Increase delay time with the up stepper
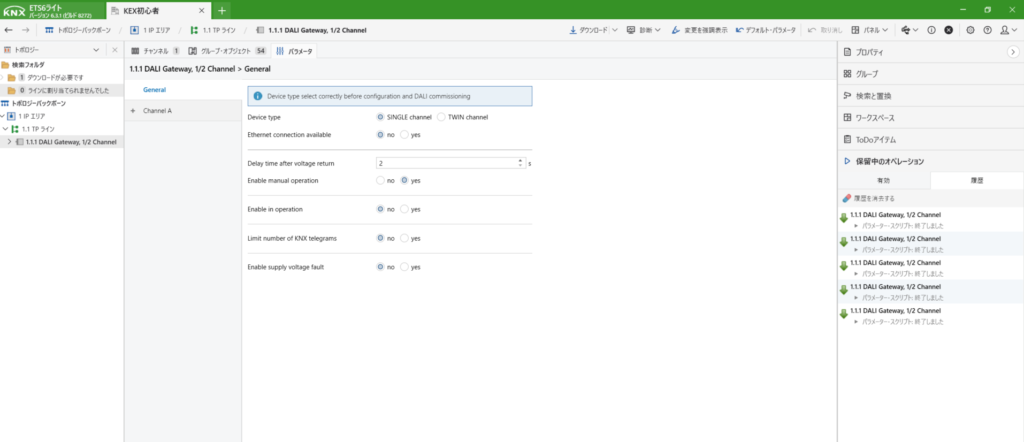The width and height of the screenshot is (1024, 442). [x=520, y=159]
